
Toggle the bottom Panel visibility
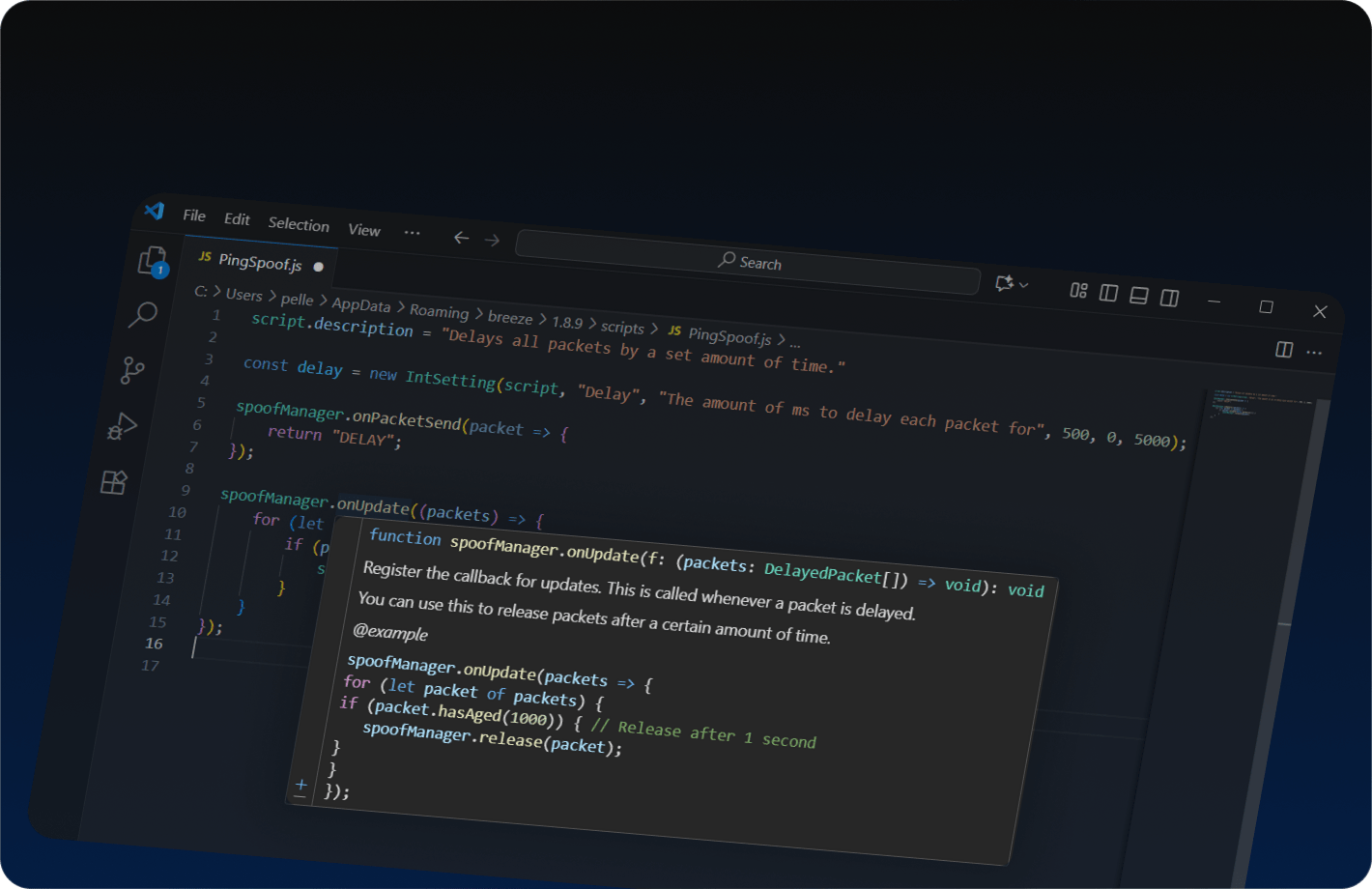(1139, 296)
